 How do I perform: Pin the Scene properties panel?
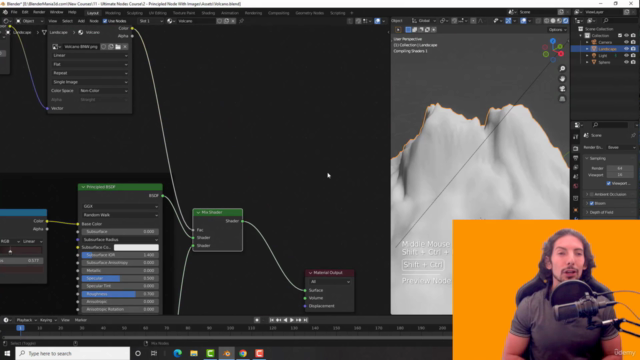633,135
